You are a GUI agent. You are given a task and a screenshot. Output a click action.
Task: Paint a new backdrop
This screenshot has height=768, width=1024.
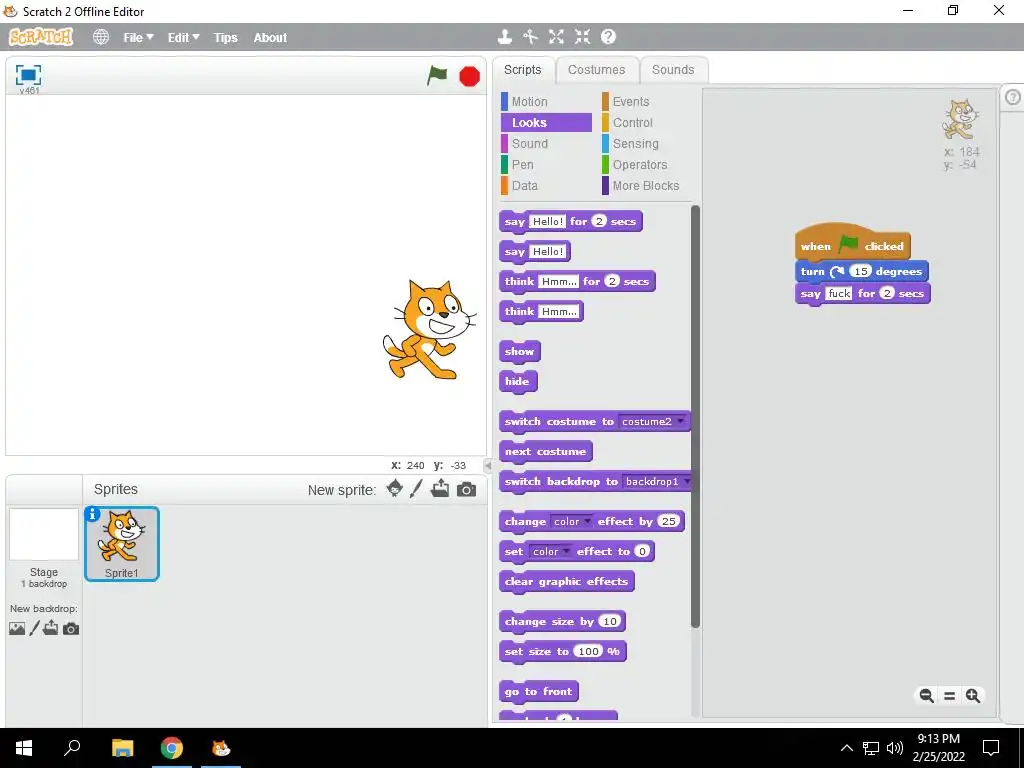pyautogui.click(x=34, y=628)
